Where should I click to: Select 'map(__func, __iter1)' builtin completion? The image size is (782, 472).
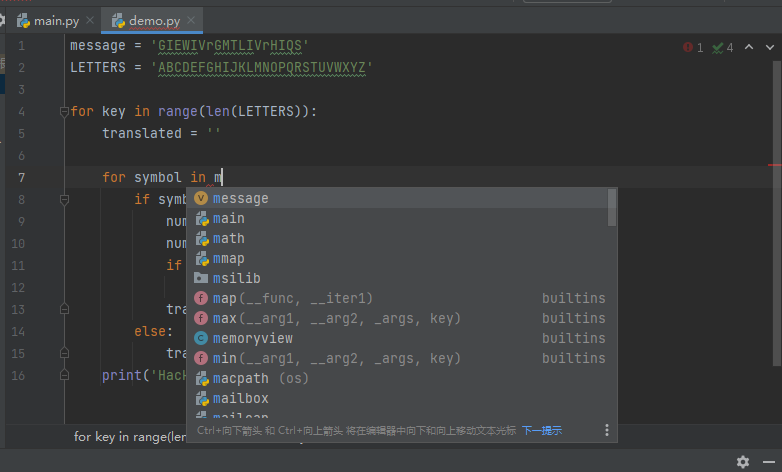tap(396, 298)
